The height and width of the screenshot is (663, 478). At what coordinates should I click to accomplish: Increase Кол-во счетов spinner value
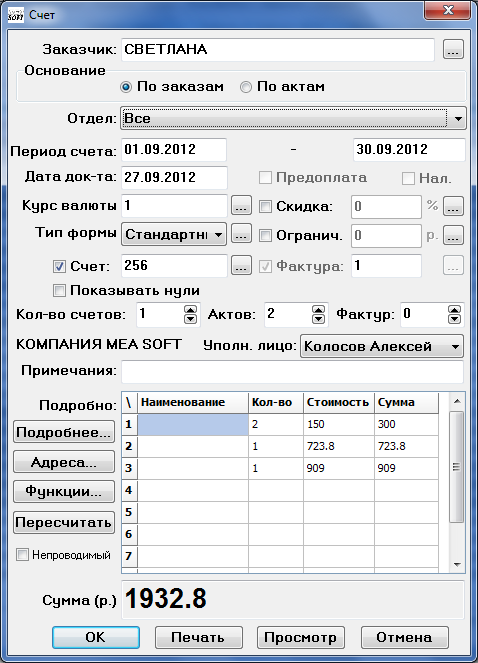[x=191, y=310]
